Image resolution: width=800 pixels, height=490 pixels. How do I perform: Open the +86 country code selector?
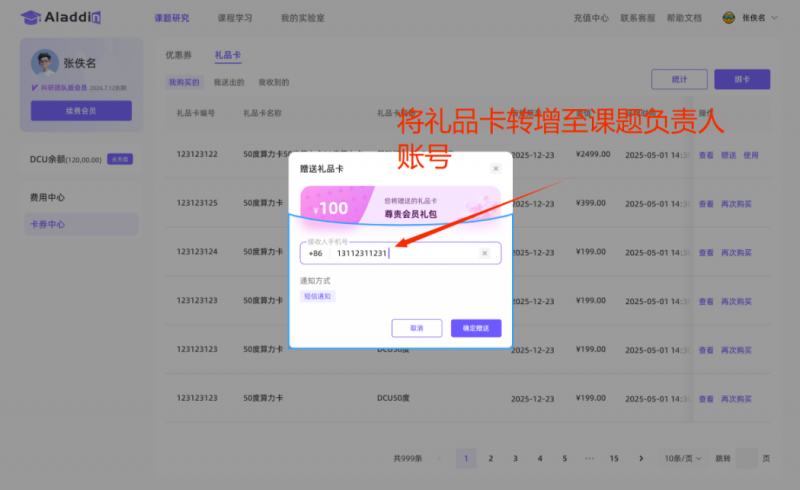[315, 253]
